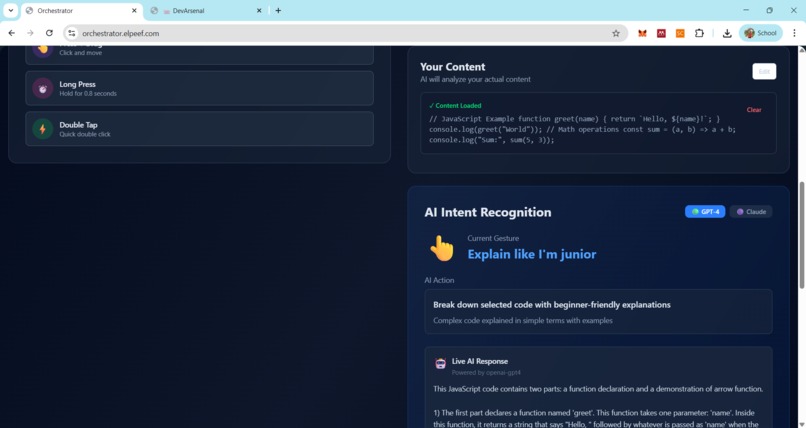This screenshot has height=428, width=806.
Task: Click the Edit button in Your Content
Action: (764, 71)
